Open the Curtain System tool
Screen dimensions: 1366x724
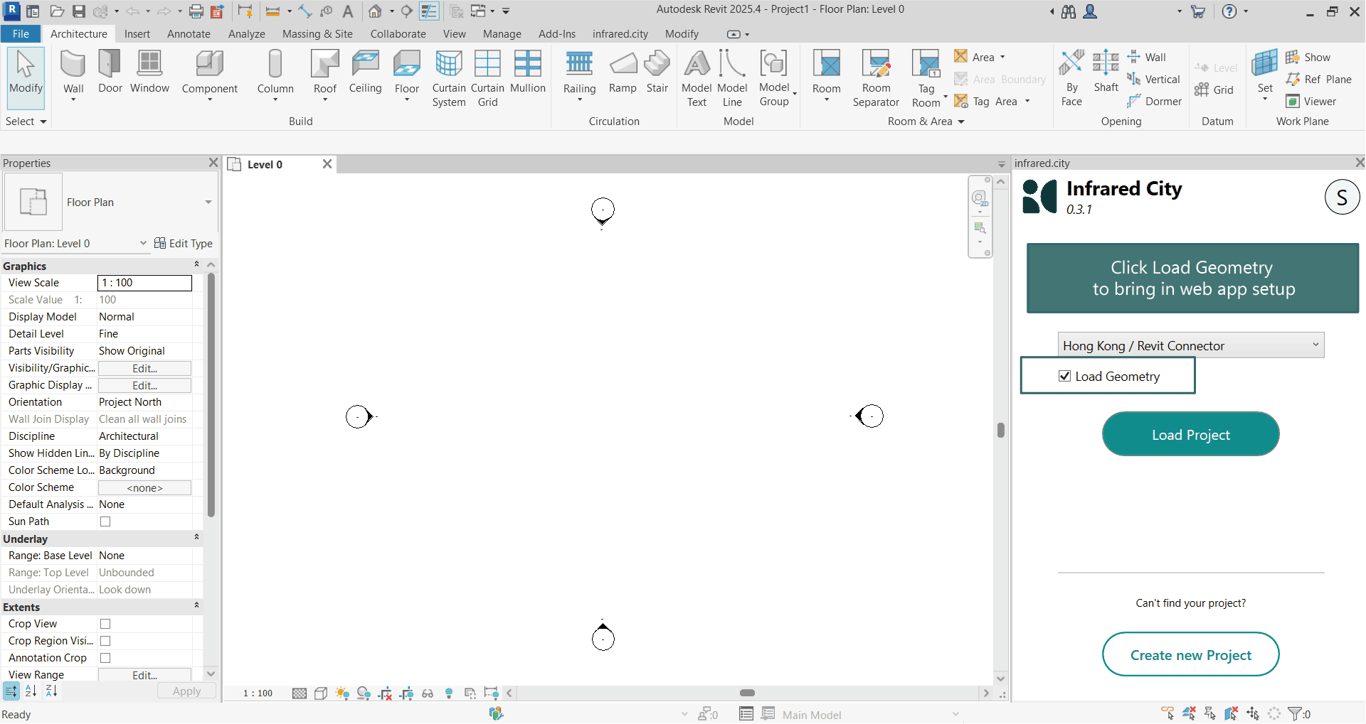[x=449, y=78]
